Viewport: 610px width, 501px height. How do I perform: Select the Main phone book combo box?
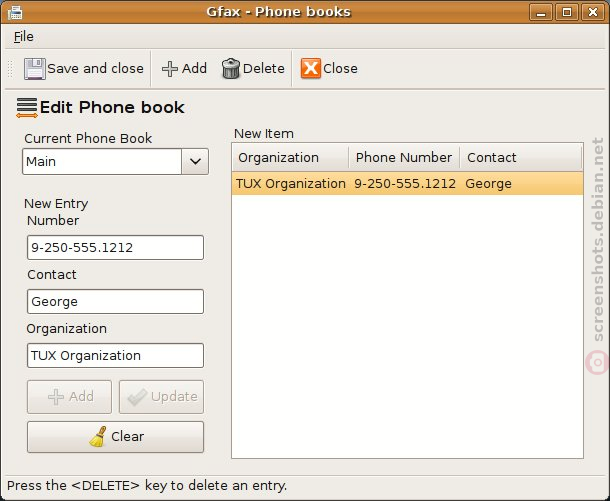point(115,161)
